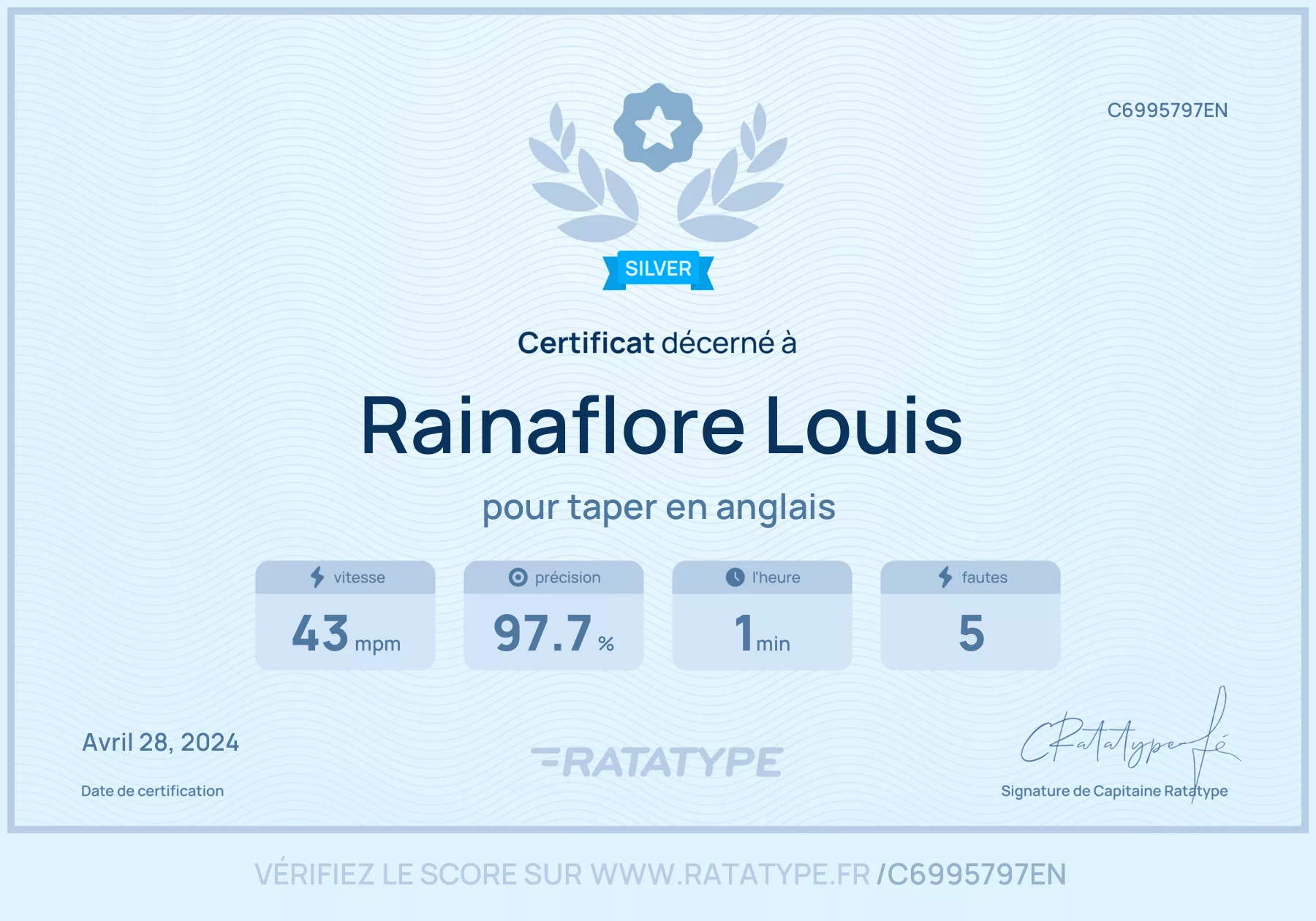
Task: Click the Ratatype logo at bottom center
Action: point(657,762)
